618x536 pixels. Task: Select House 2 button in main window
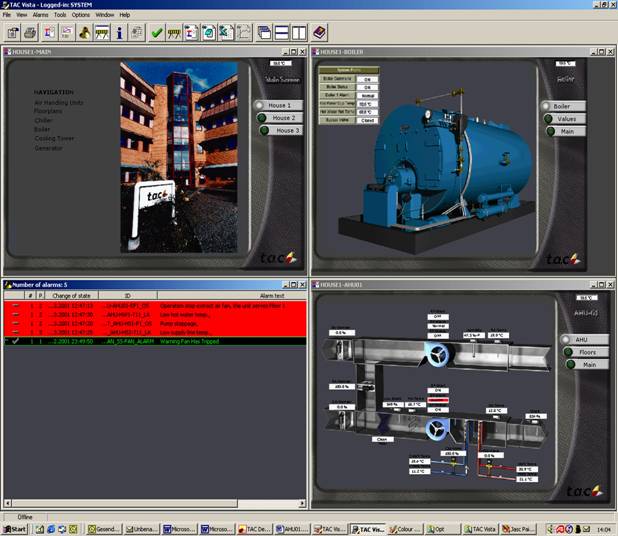click(280, 117)
